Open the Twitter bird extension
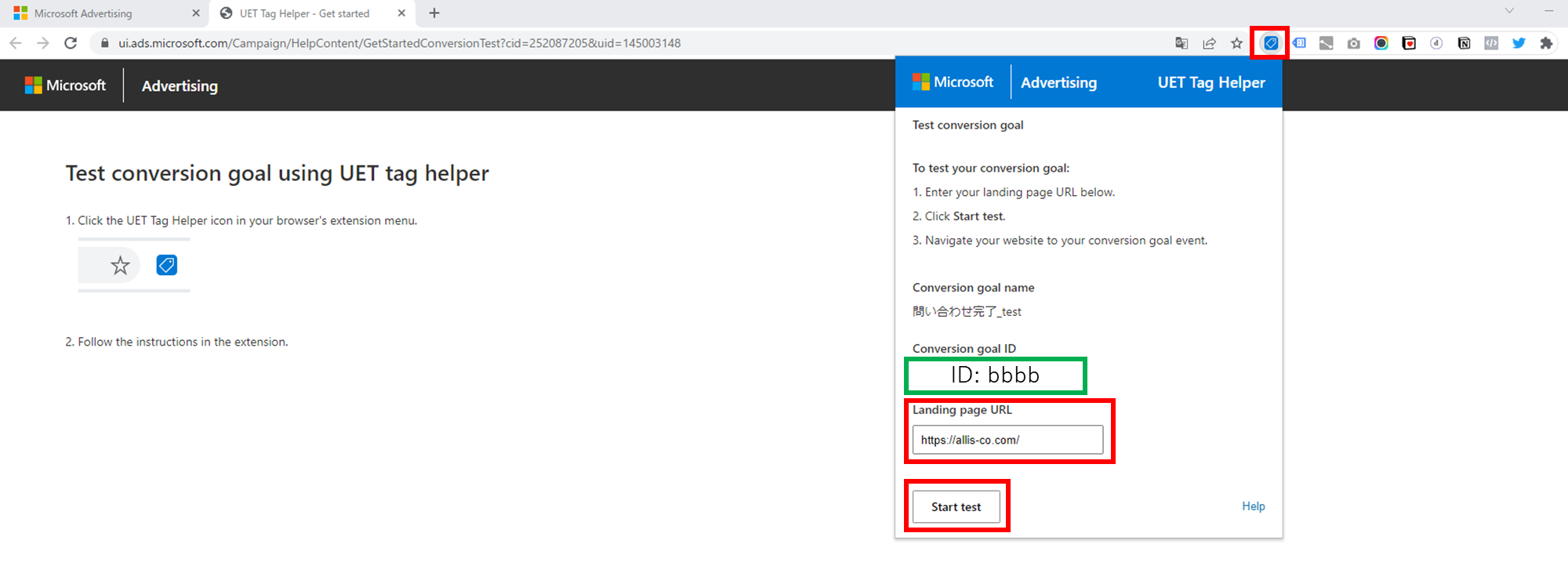 (1519, 43)
